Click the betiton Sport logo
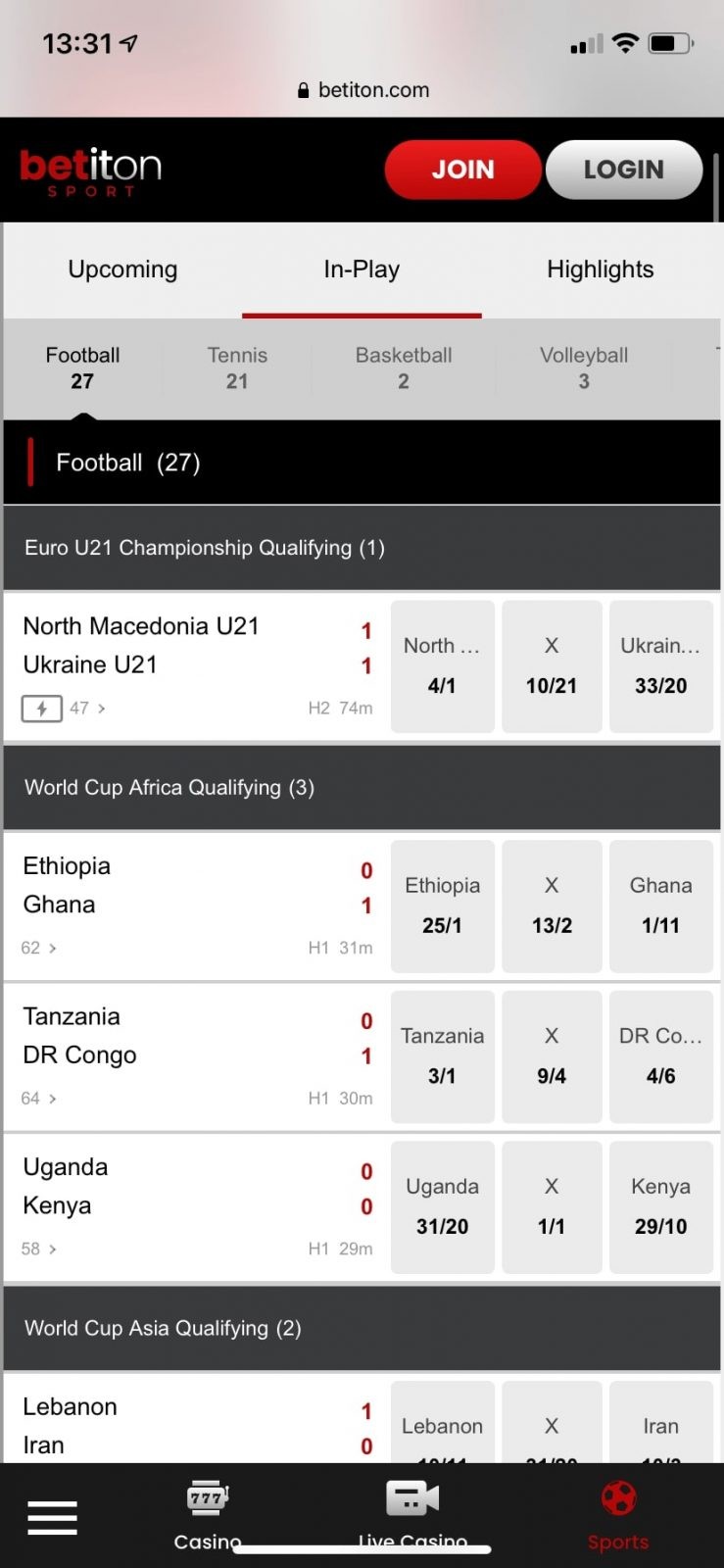Viewport: 724px width, 1568px height. 91,171
